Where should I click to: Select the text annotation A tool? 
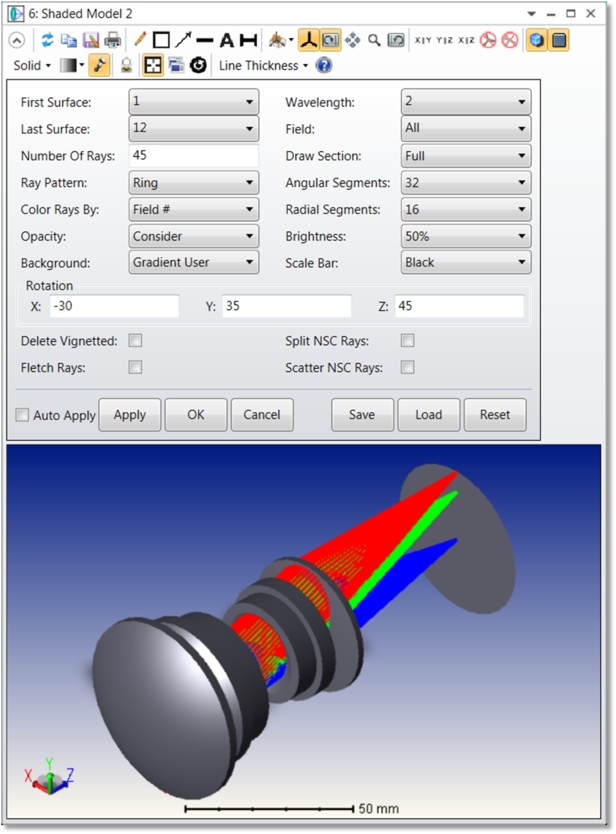click(x=227, y=40)
